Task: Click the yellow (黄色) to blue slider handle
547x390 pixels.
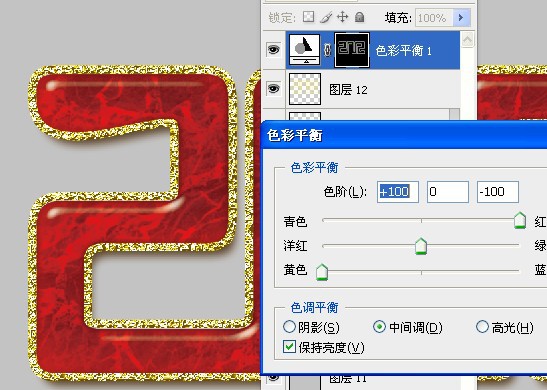Action: click(322, 272)
